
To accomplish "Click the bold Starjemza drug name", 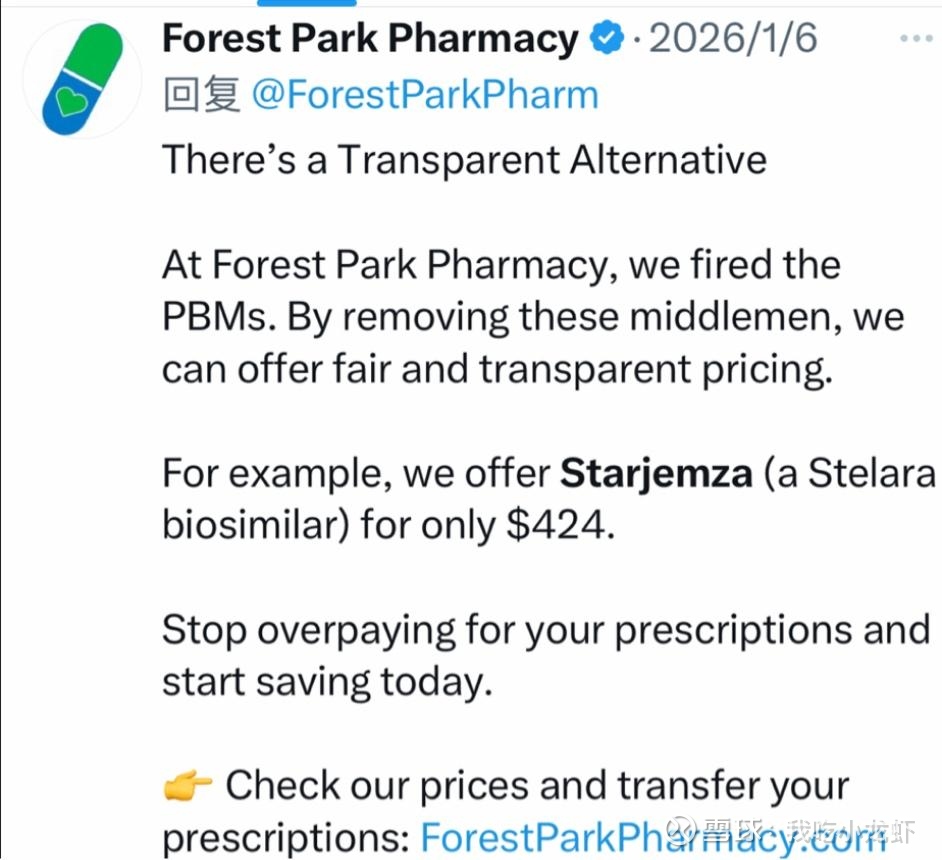I will tap(655, 472).
